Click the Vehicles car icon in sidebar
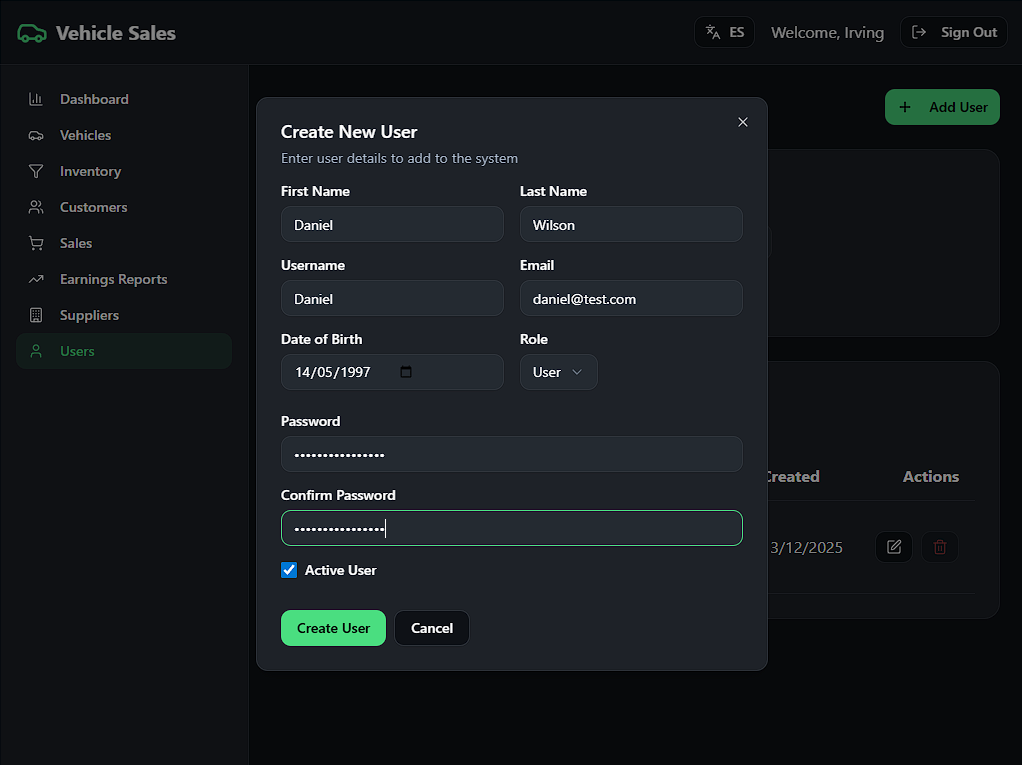Screen dimensions: 1022x765 (36, 136)
